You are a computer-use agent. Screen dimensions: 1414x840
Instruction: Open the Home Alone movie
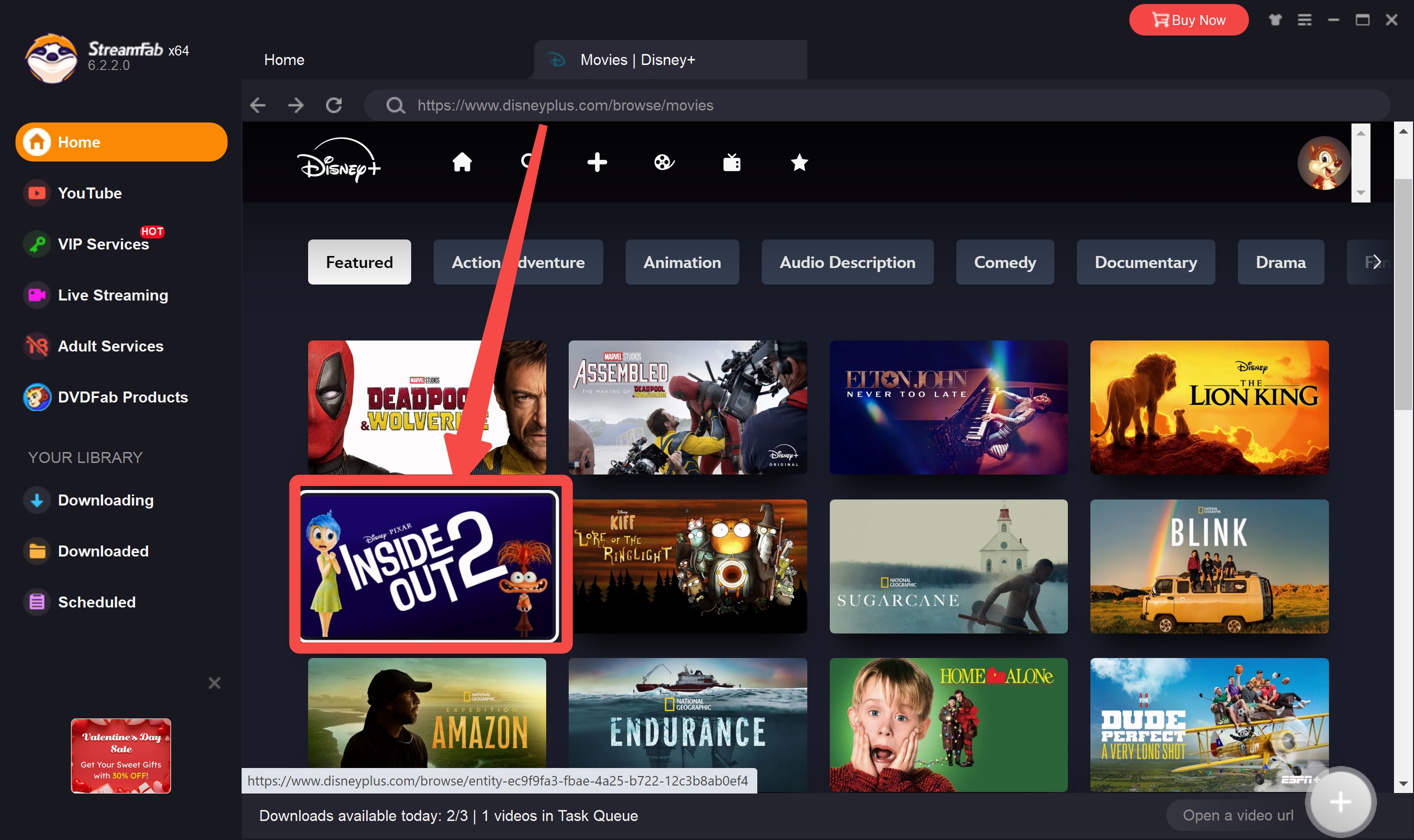(x=949, y=724)
